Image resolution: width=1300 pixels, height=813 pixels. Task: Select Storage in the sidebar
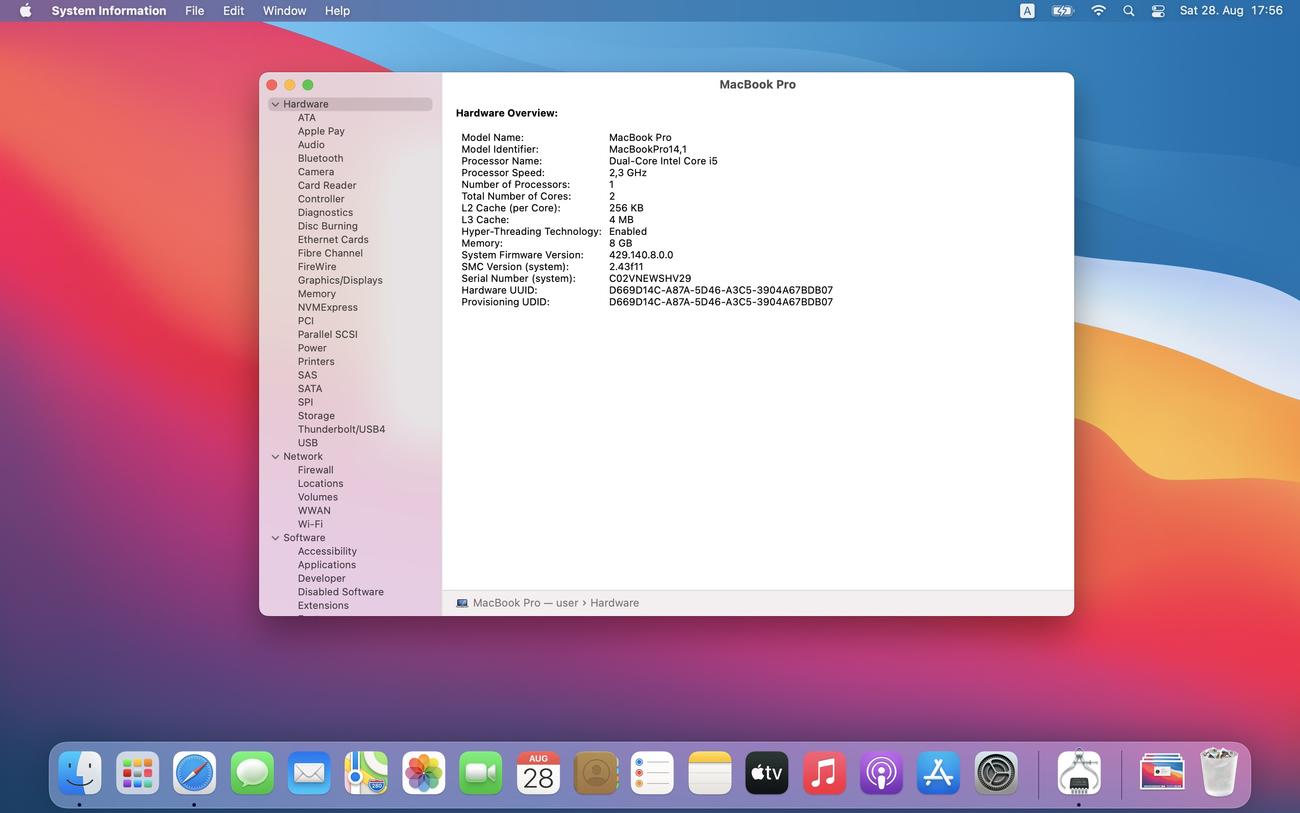click(316, 416)
